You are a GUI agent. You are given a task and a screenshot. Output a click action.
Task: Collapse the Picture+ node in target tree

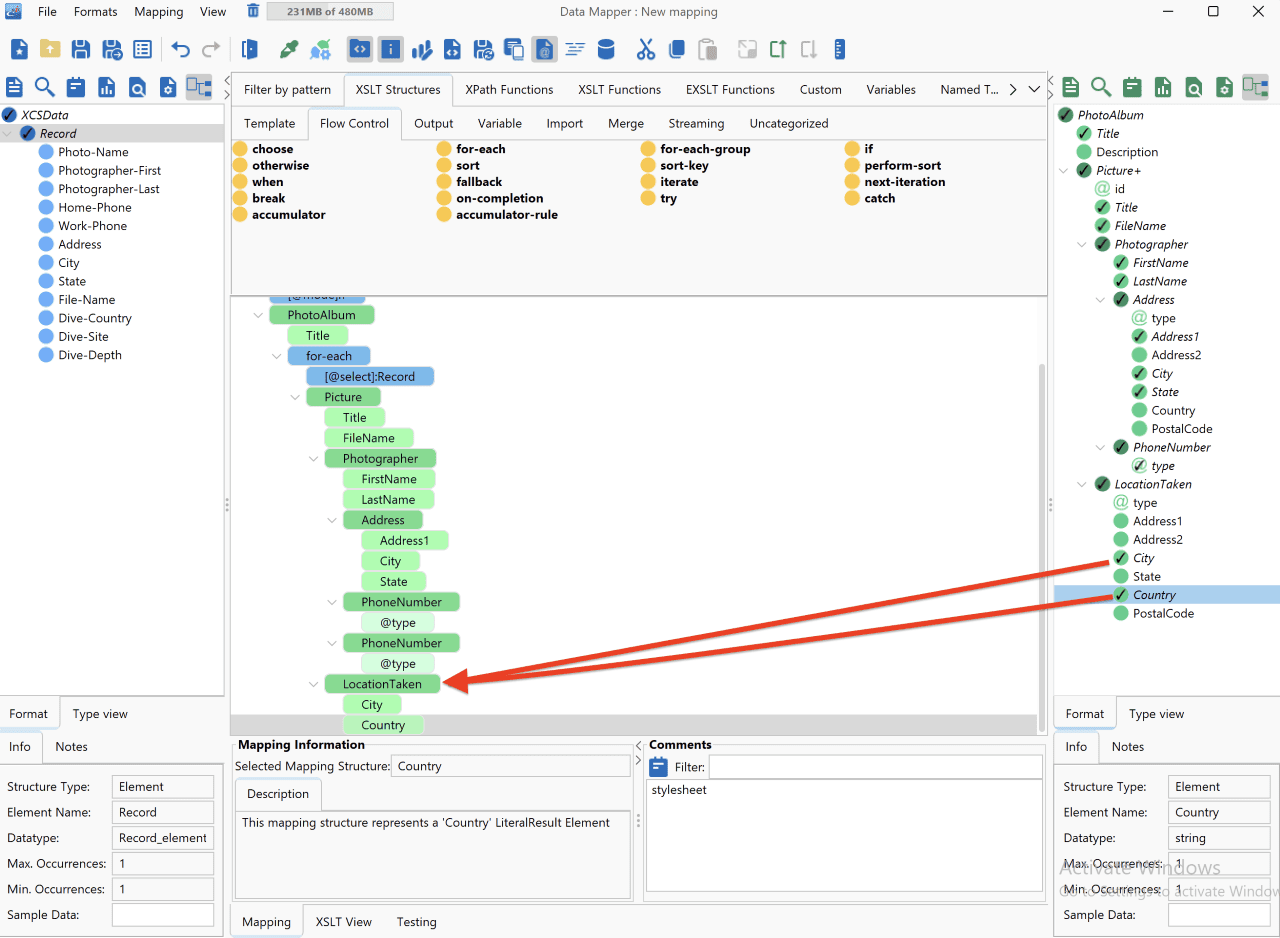click(x=1064, y=171)
